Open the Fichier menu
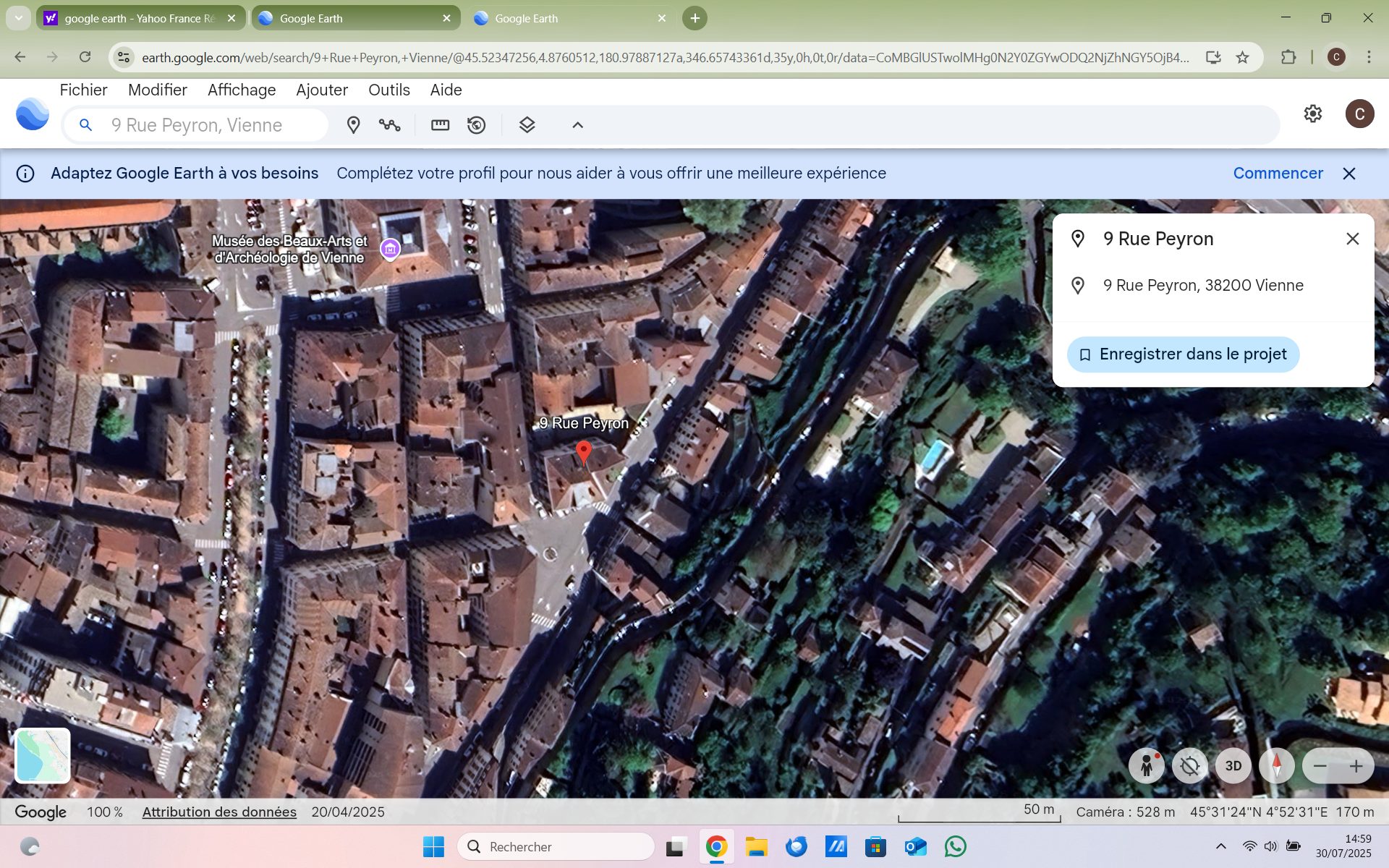Screen dimensions: 1389x868 tap(83, 90)
